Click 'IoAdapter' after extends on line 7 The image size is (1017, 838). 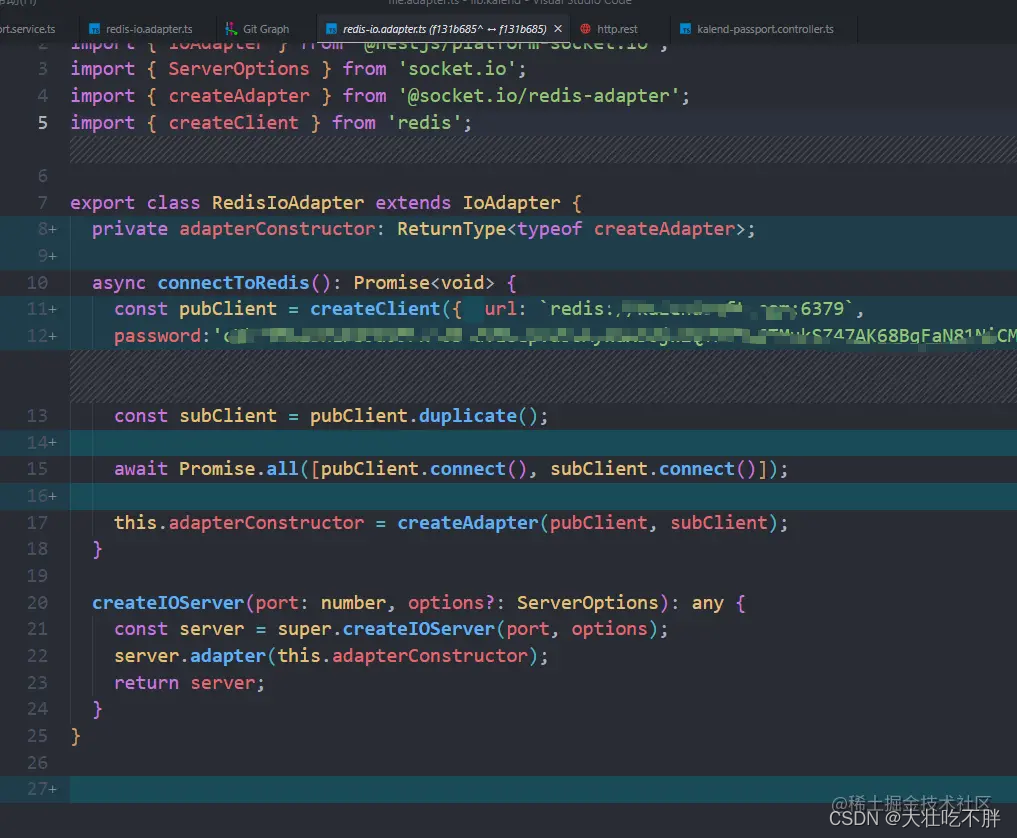tap(511, 203)
